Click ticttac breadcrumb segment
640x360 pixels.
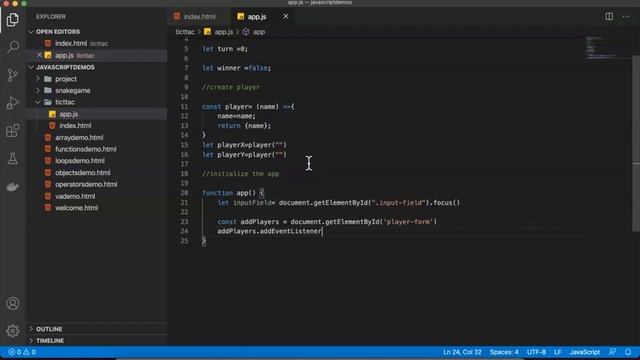185,32
